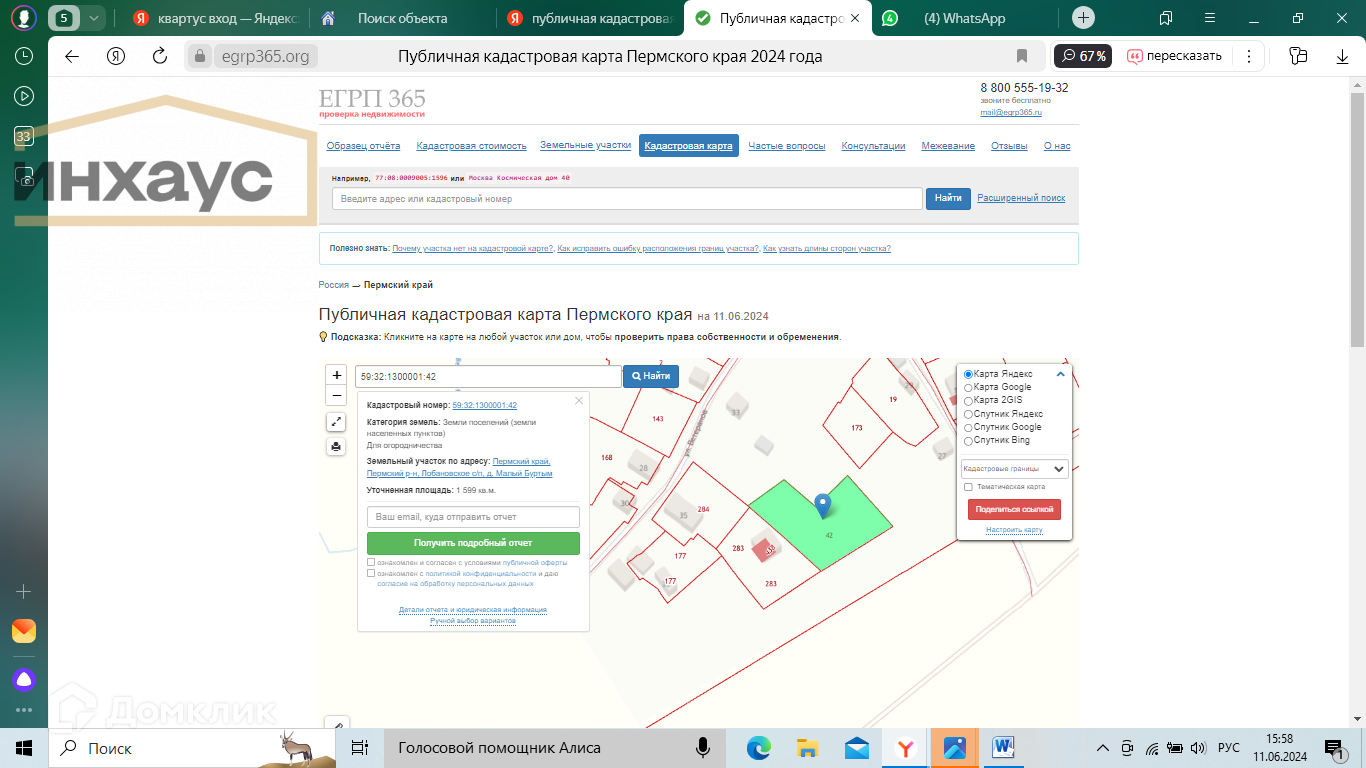Open the Кадастровые границы dropdown
This screenshot has width=1366, height=768.
pos(1014,468)
